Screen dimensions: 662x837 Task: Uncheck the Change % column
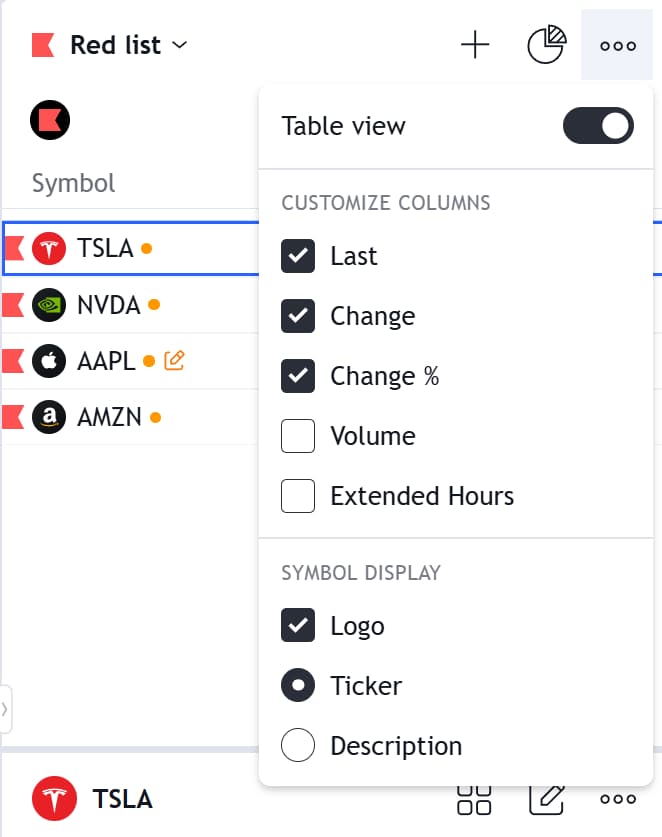point(298,376)
